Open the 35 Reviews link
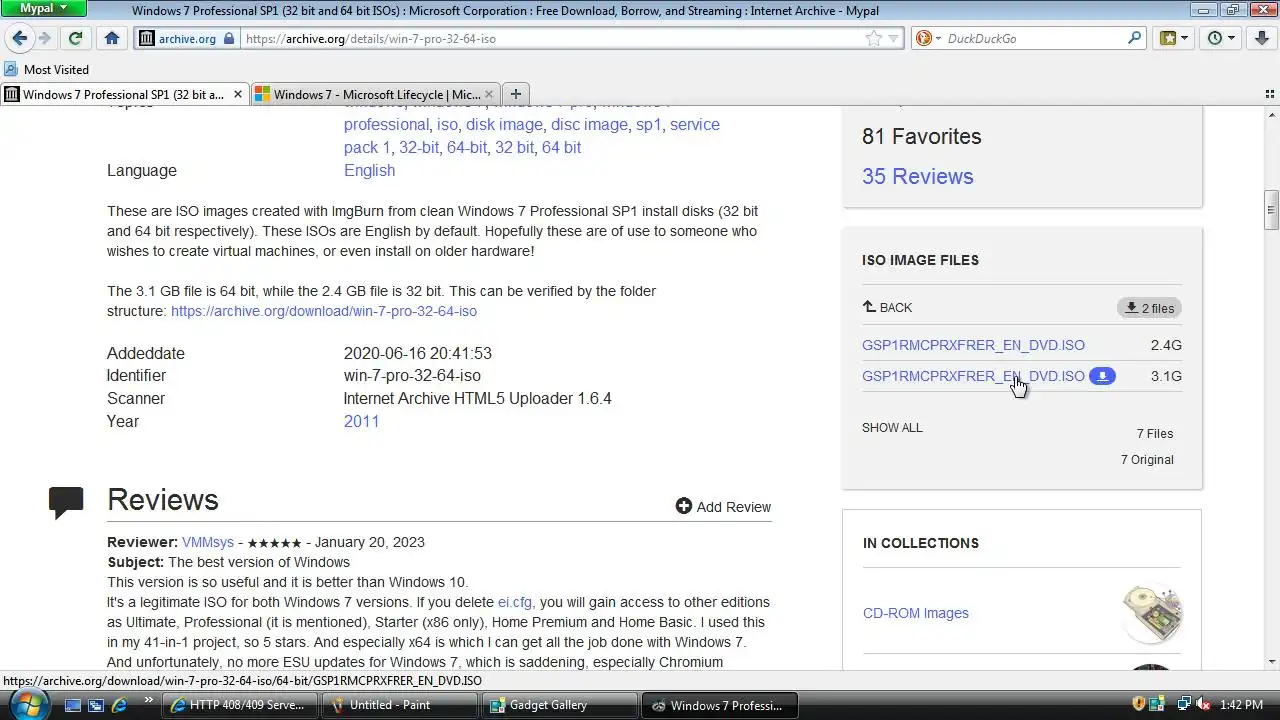Image resolution: width=1280 pixels, height=720 pixels. click(917, 176)
